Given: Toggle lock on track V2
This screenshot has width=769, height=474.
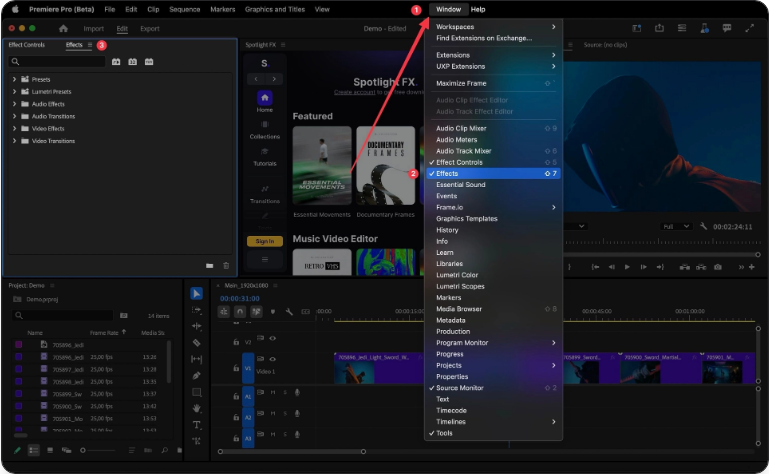Looking at the screenshot, I should pyautogui.click(x=235, y=341).
